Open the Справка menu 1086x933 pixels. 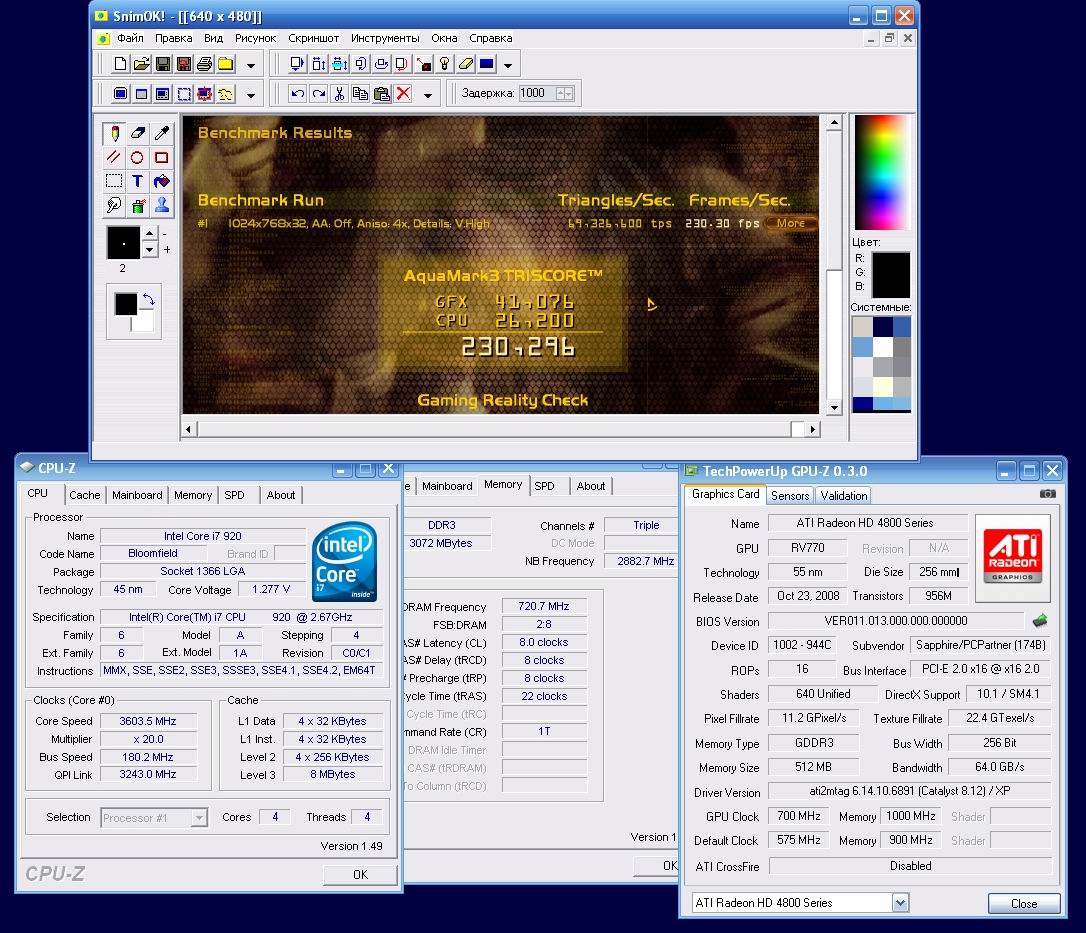tap(490, 38)
